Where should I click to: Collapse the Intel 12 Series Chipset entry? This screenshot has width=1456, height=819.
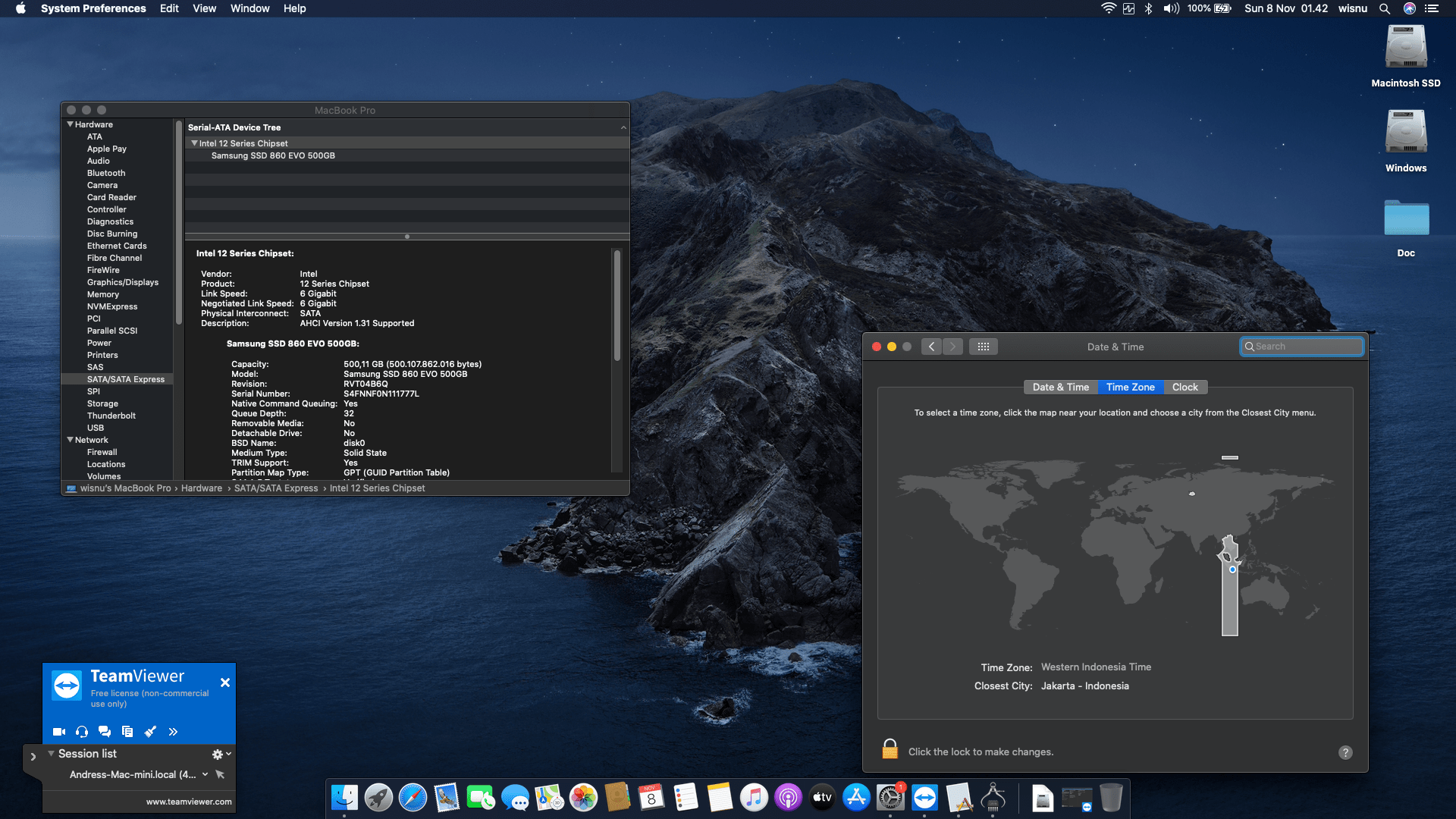[x=195, y=143]
